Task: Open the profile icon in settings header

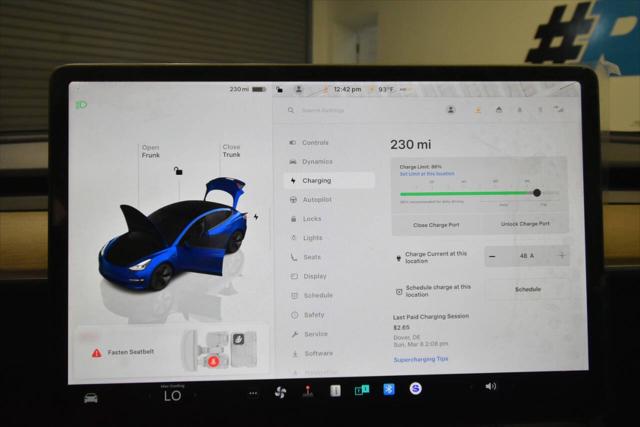Action: coord(451,109)
